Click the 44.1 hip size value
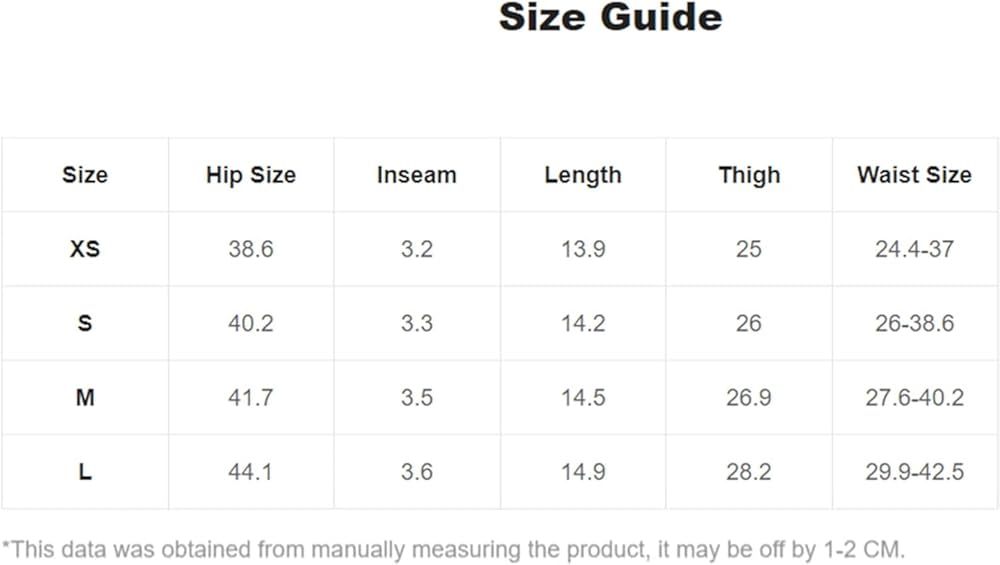This screenshot has width=1000, height=565. tap(251, 472)
